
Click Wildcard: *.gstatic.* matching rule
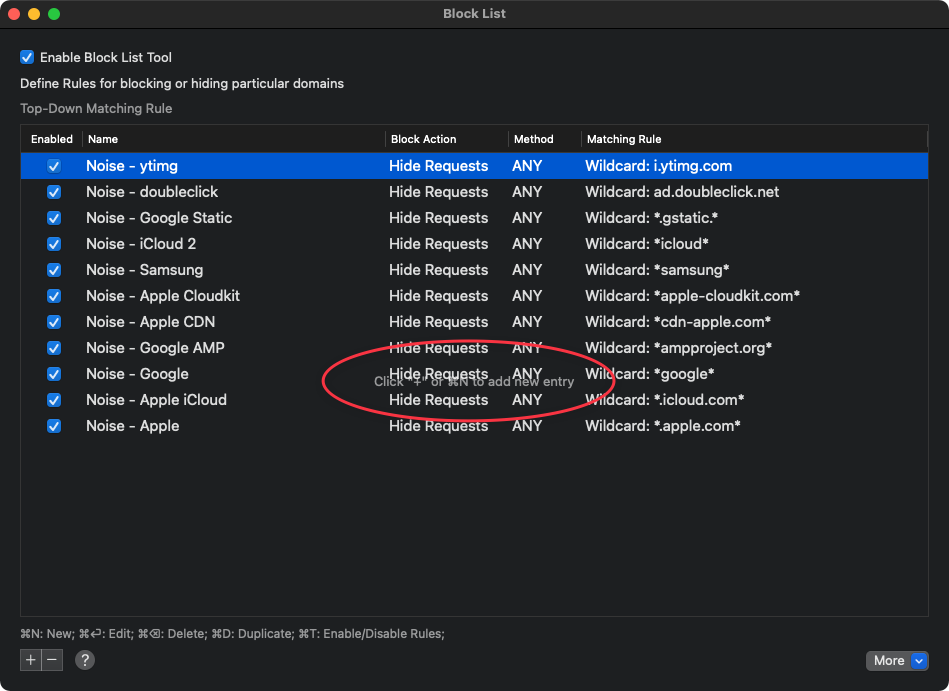point(652,218)
